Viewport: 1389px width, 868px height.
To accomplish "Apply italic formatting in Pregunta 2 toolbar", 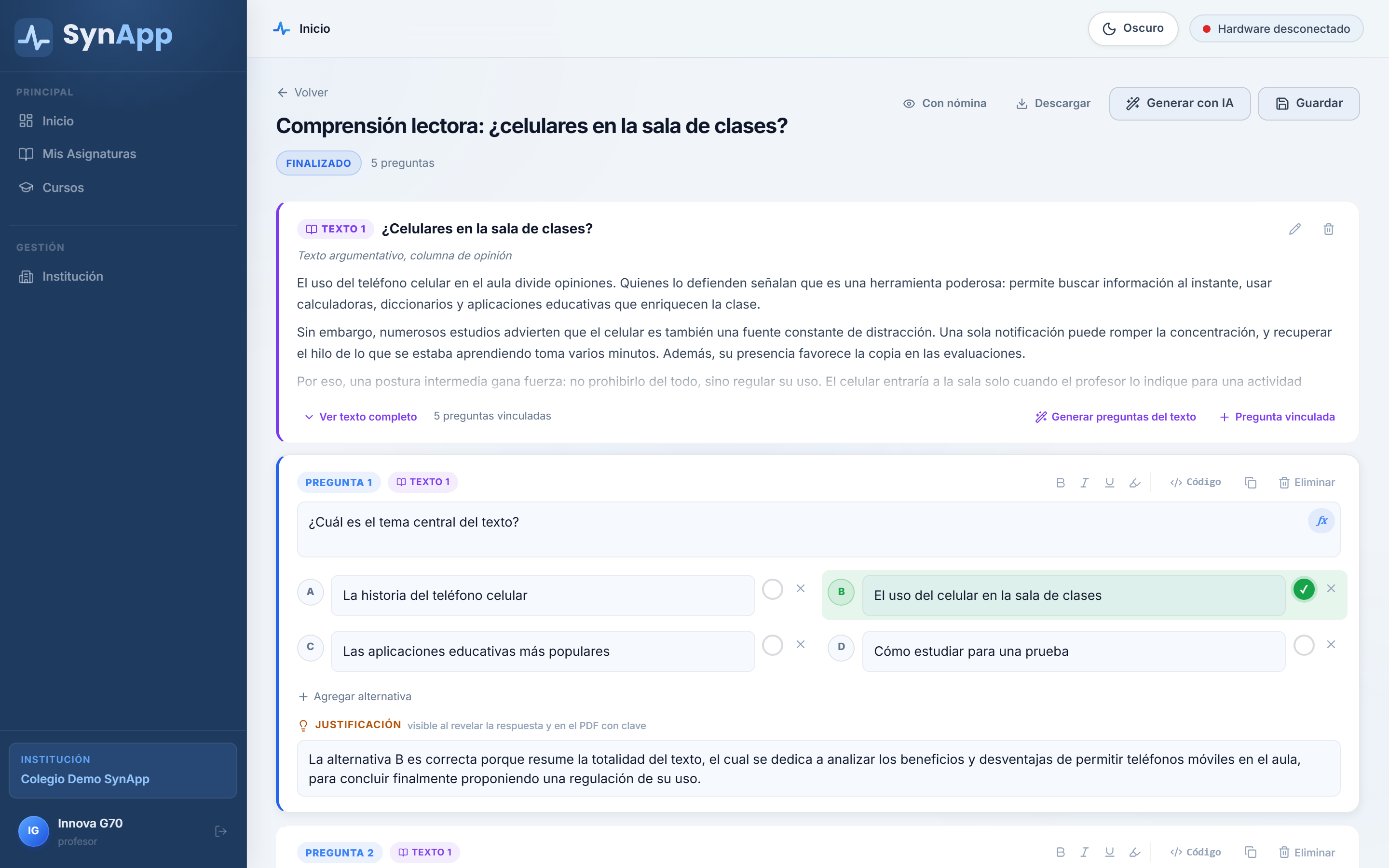I will [x=1084, y=853].
